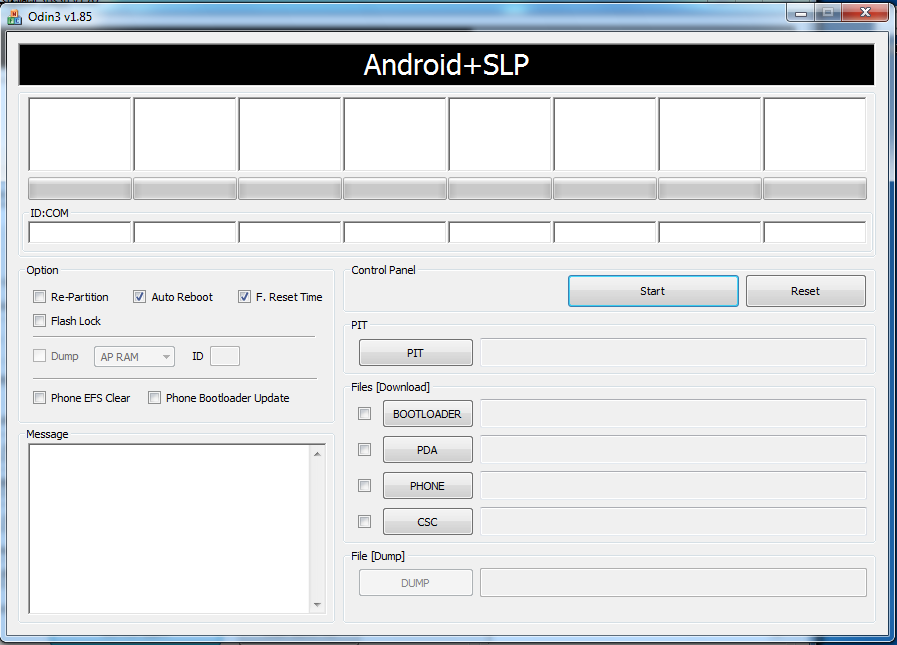This screenshot has width=897, height=645.
Task: Enable the Re-Partition checkbox
Action: click(x=39, y=296)
